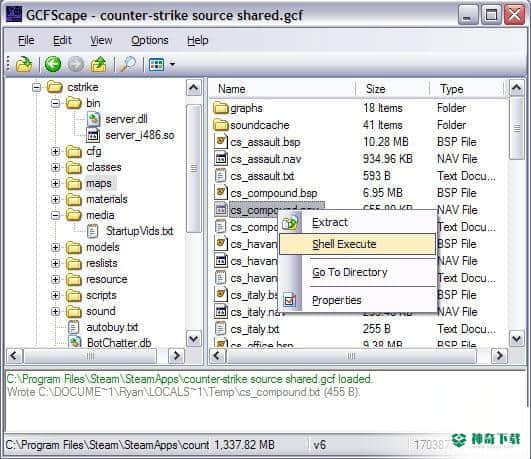Choose Shell Execute from context menu

tap(357, 244)
